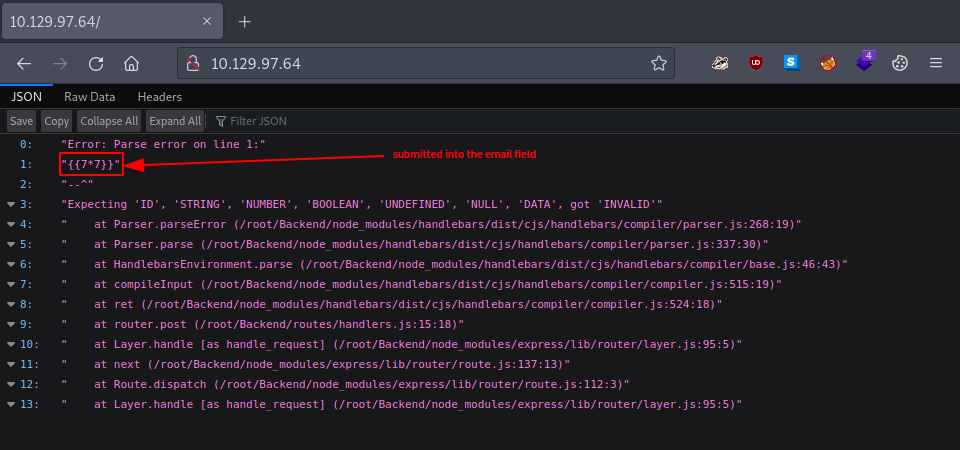Open a new browser tab
960x450 pixels.
244,21
